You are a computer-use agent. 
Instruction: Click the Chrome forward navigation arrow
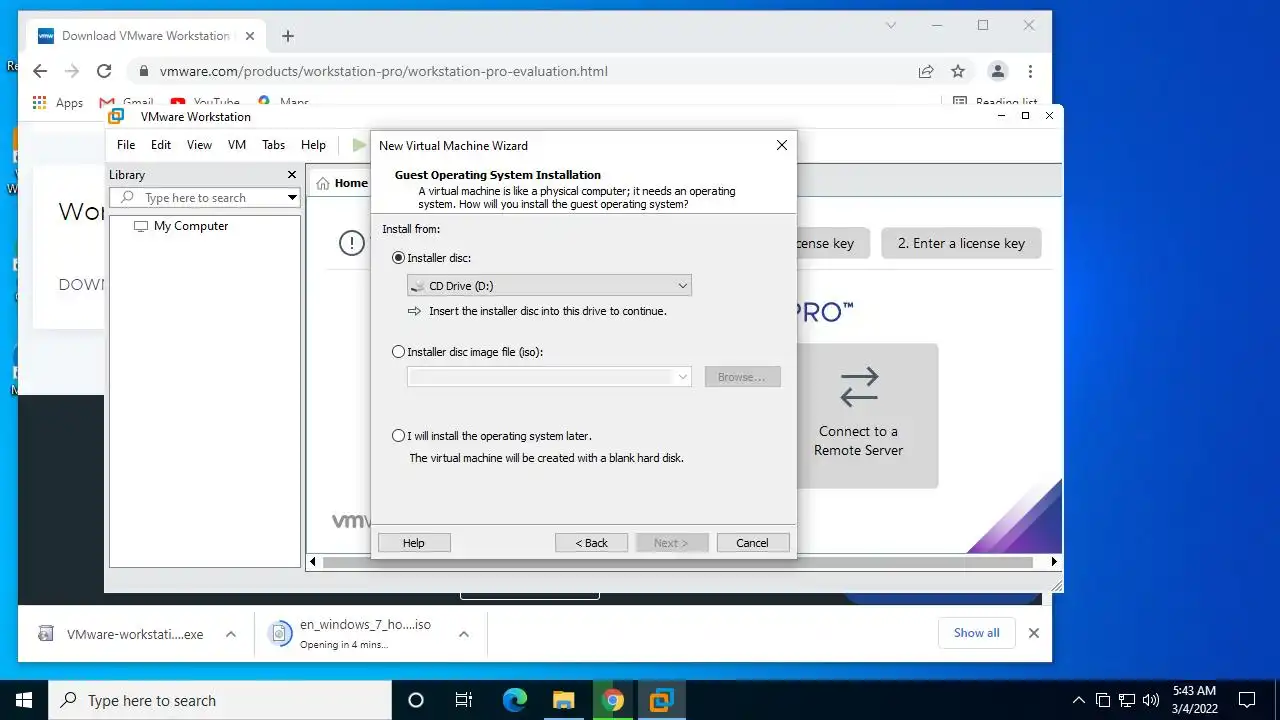point(71,71)
